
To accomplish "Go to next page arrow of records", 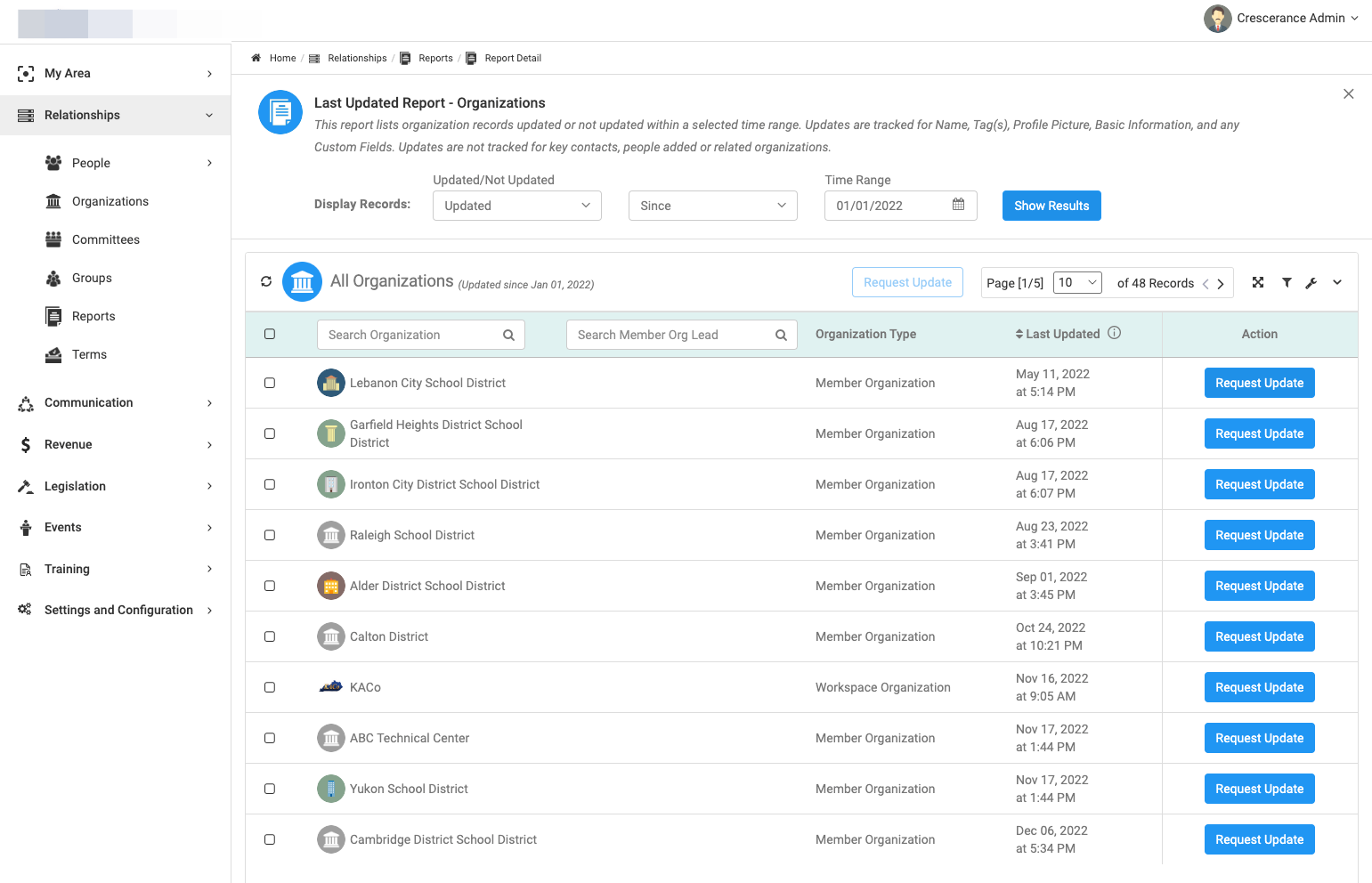I will 1221,284.
